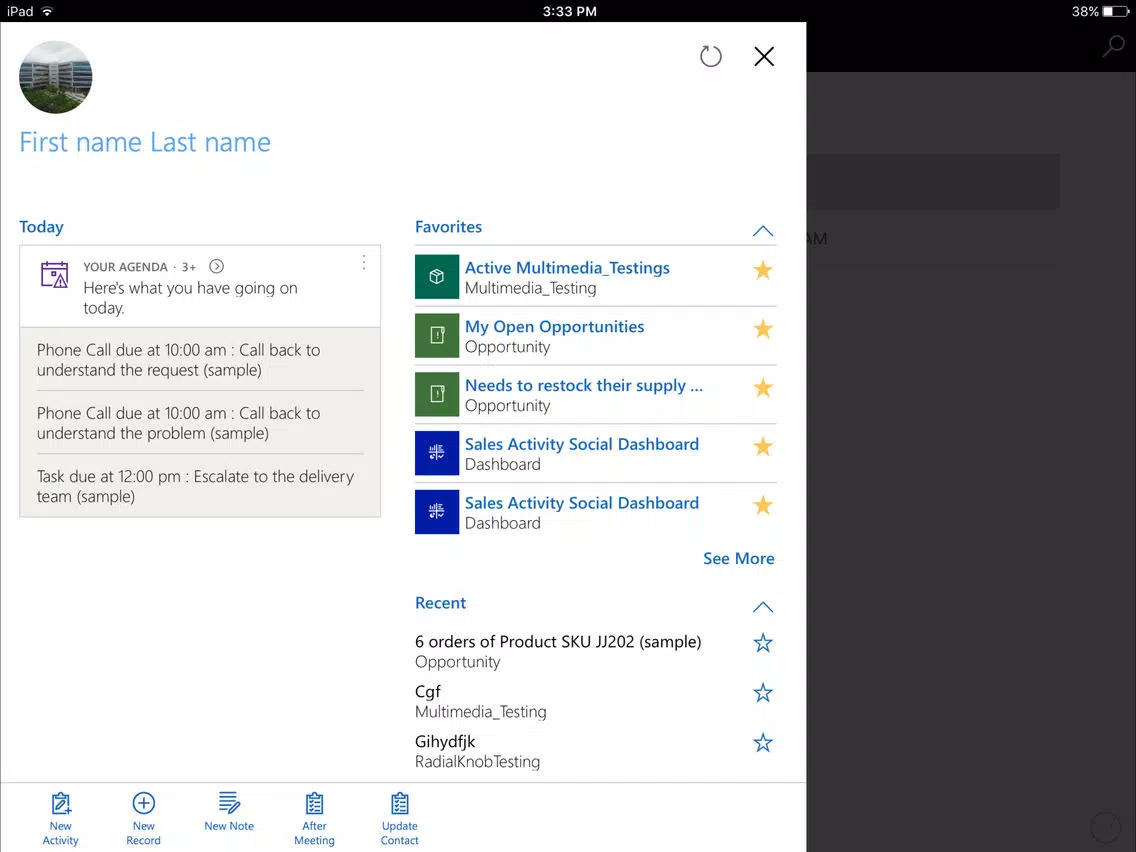Unfavorite My Open Opportunities star
Image resolution: width=1136 pixels, height=852 pixels.
coord(763,329)
